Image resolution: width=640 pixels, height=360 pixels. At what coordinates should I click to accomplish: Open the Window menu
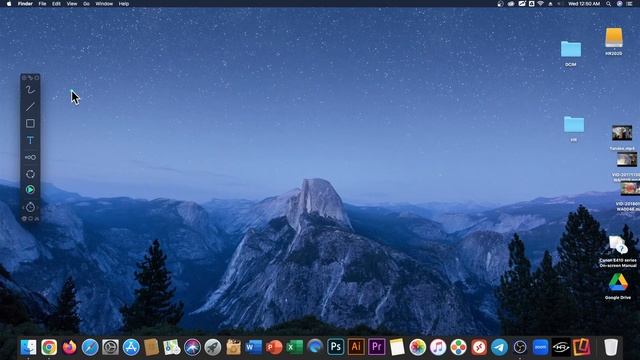[104, 4]
